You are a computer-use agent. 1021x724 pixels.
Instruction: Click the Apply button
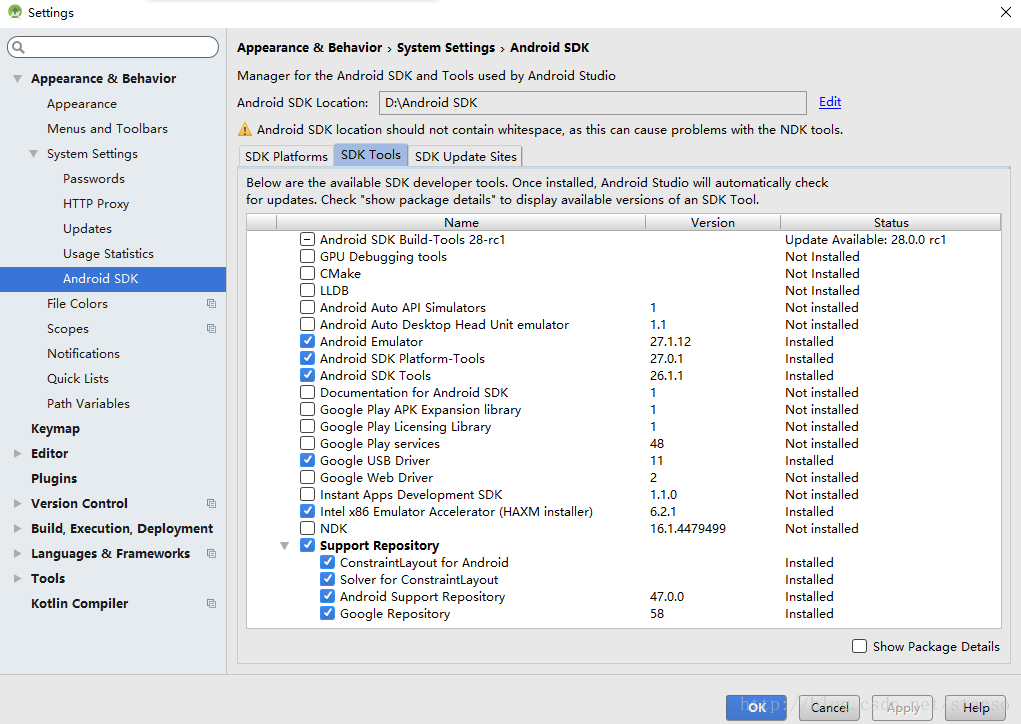pyautogui.click(x=902, y=708)
